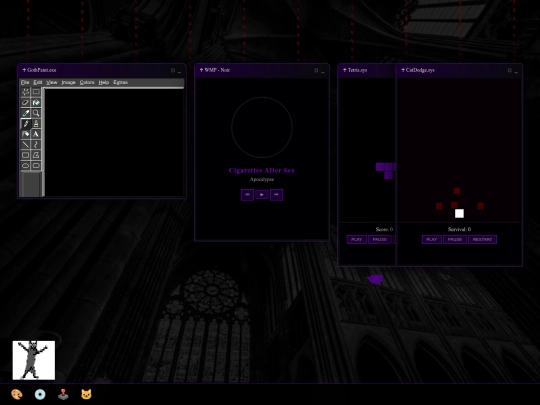
Task: Choose the Brush tool in GothPaint
Action: [x=36, y=124]
